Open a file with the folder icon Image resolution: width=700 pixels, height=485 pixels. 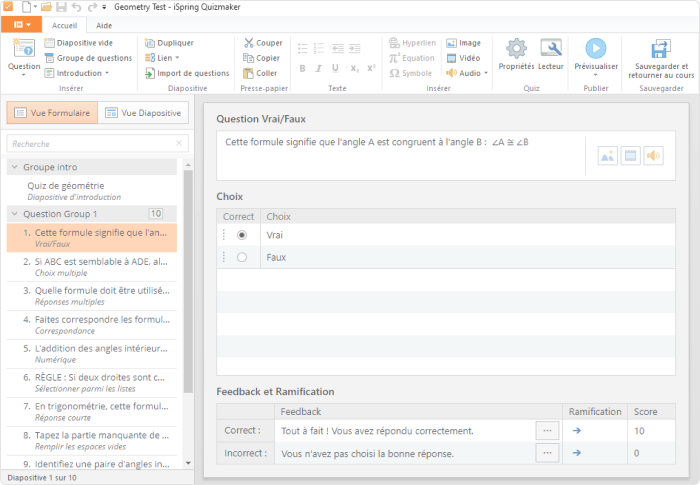[x=46, y=7]
